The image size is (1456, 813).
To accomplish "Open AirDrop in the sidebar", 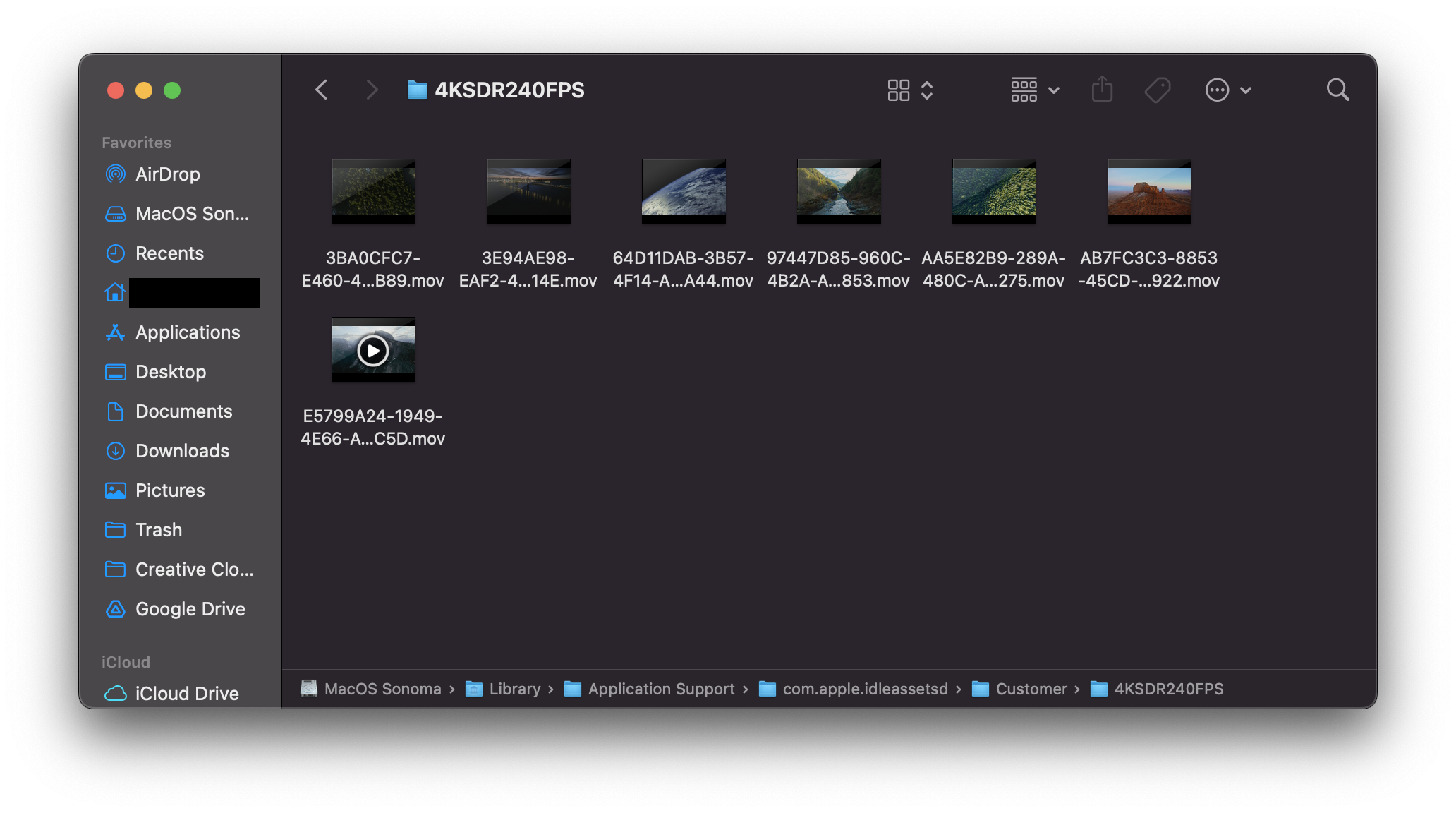I will 167,174.
